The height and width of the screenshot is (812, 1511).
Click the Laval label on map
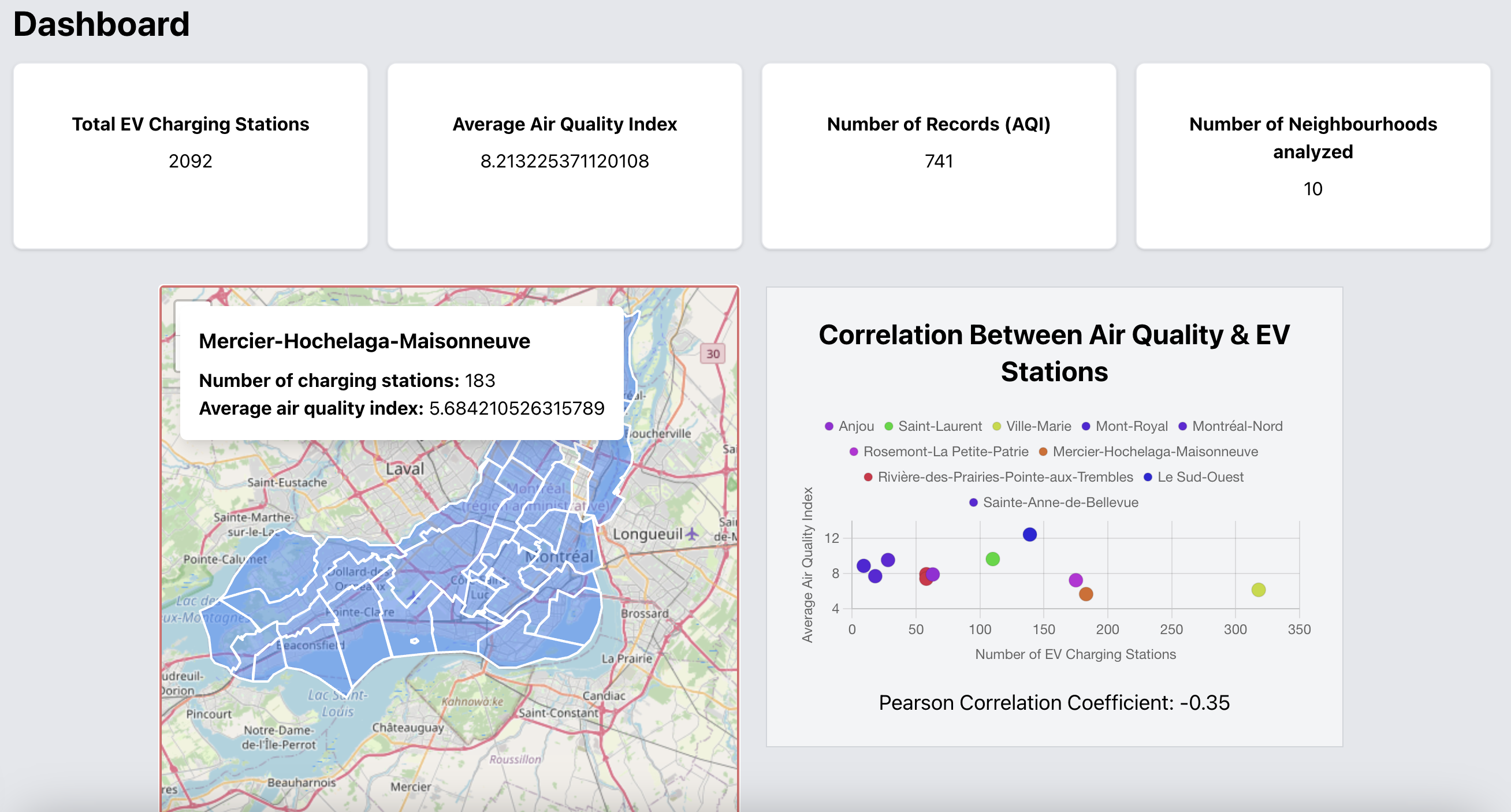pos(404,469)
